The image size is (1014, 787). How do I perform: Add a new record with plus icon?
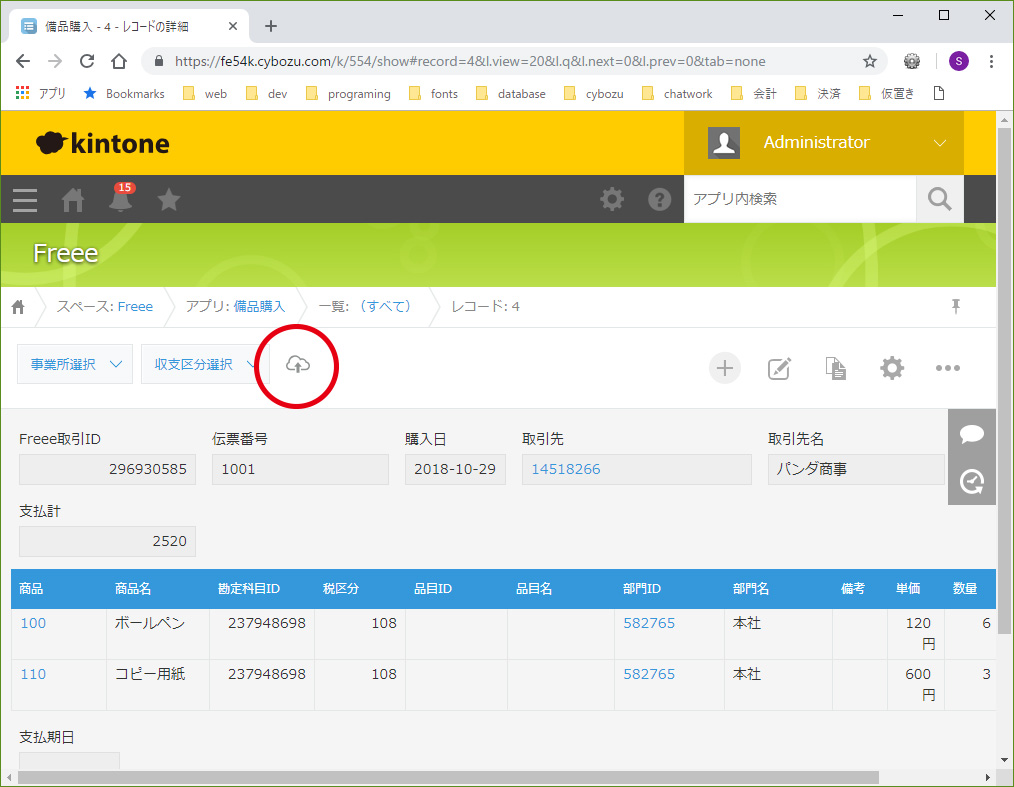point(725,368)
